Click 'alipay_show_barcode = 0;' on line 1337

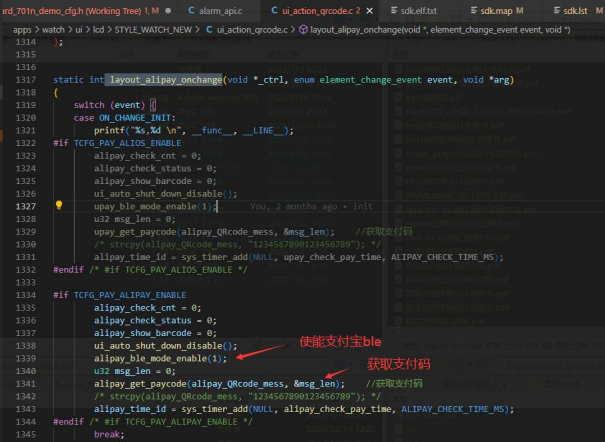coord(155,333)
